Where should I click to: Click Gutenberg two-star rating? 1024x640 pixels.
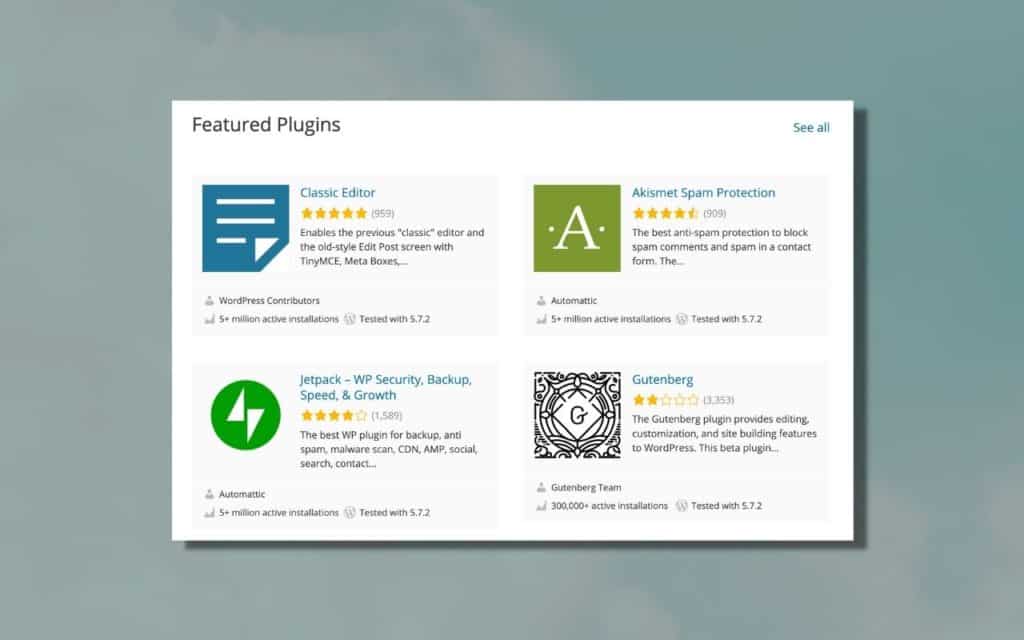665,400
